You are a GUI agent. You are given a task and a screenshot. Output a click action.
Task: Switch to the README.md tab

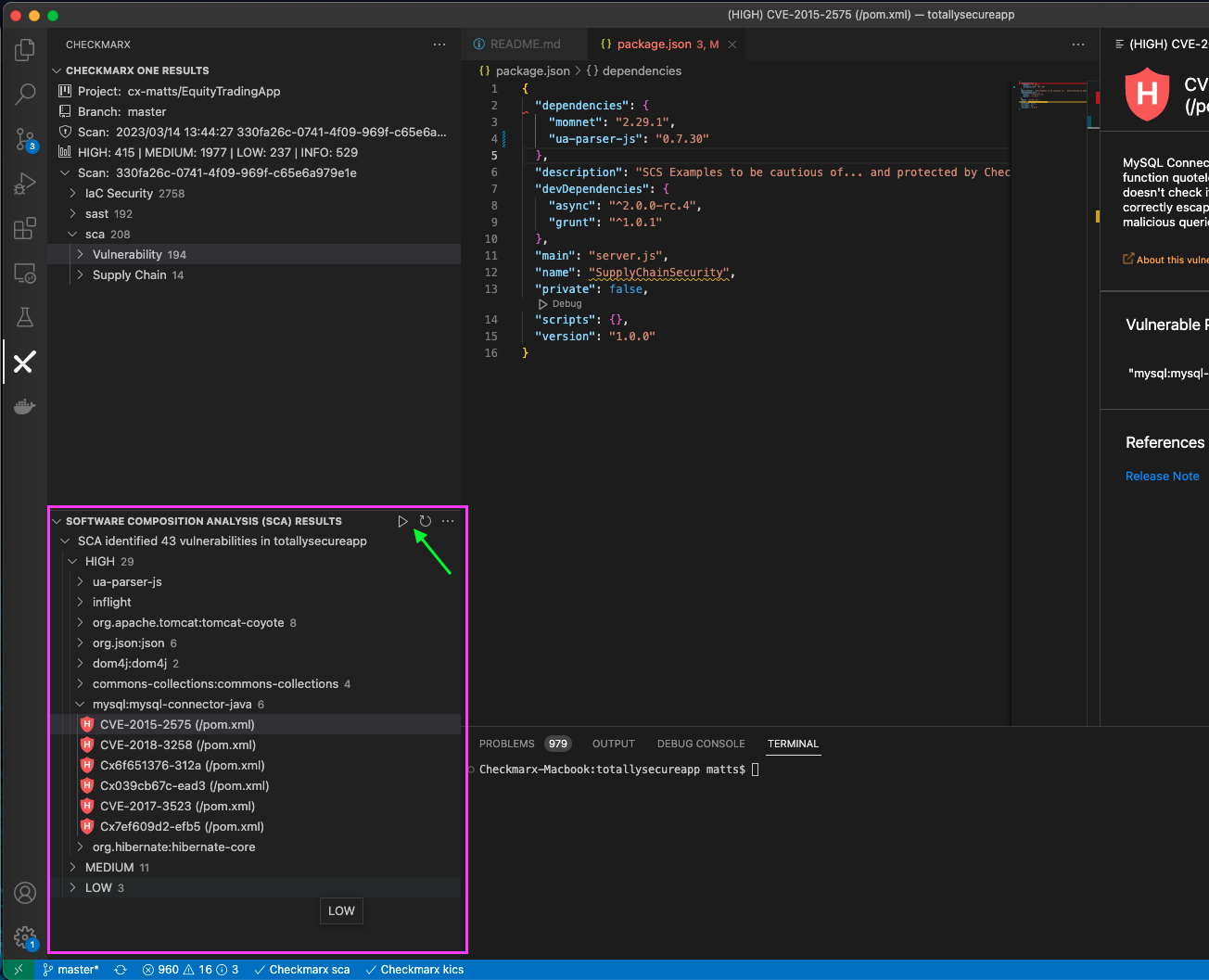tap(525, 45)
